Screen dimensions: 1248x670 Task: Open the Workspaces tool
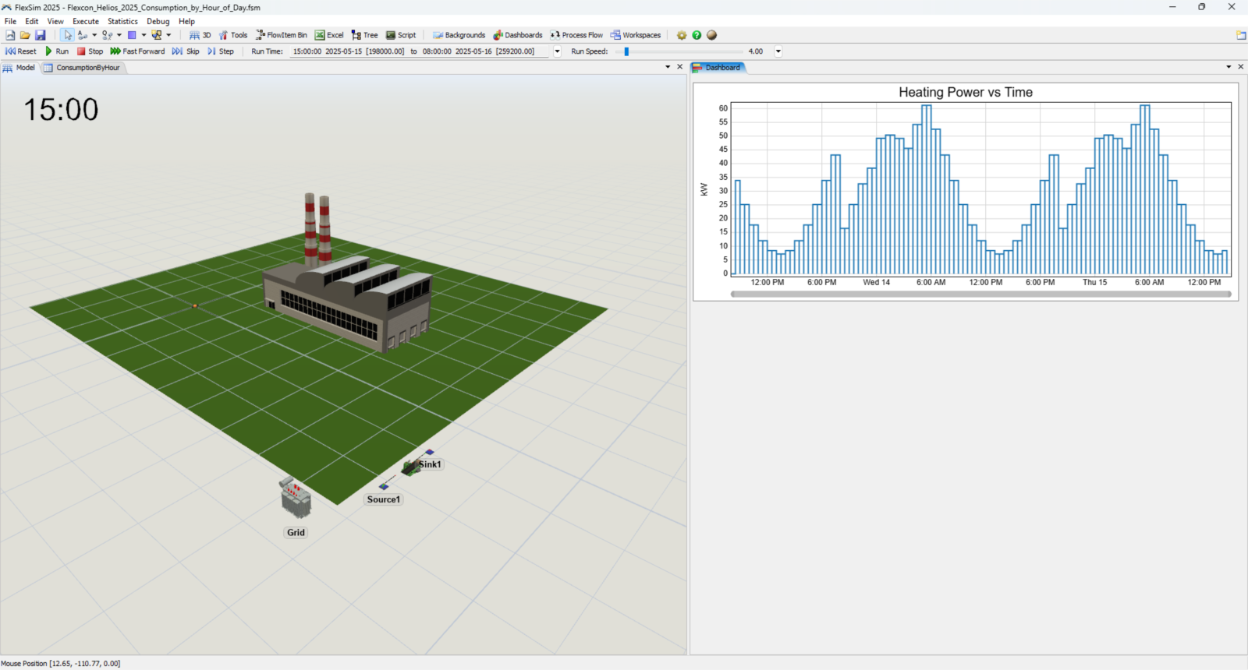point(635,34)
